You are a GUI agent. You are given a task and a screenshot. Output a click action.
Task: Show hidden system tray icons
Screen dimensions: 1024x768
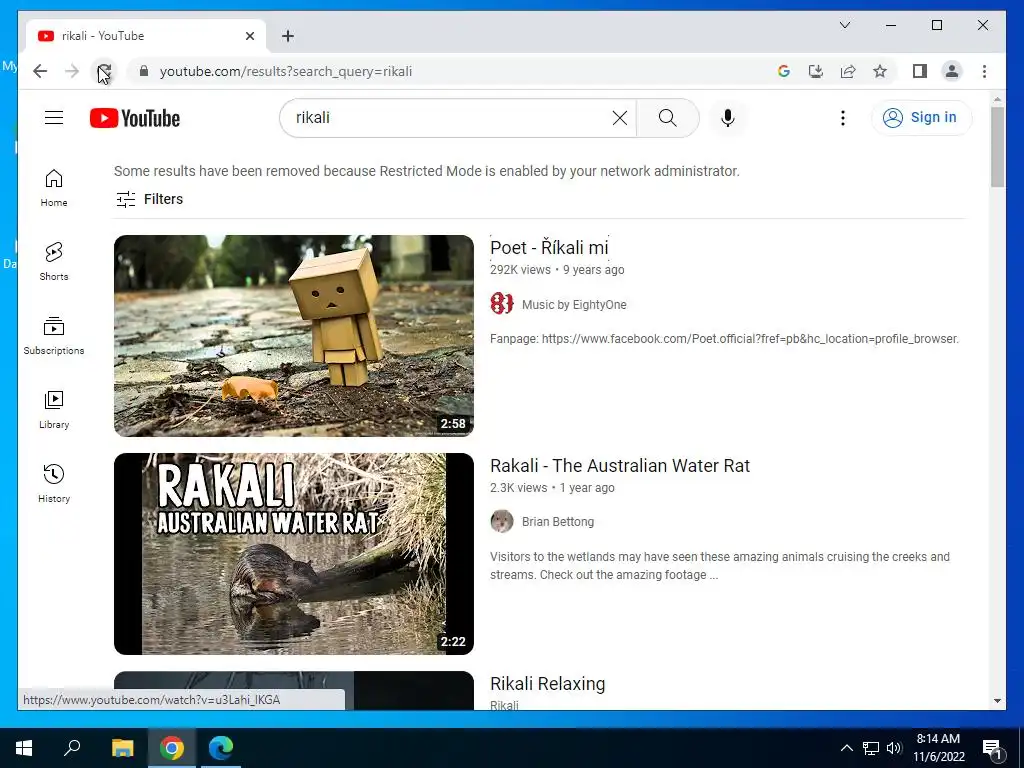pos(846,748)
